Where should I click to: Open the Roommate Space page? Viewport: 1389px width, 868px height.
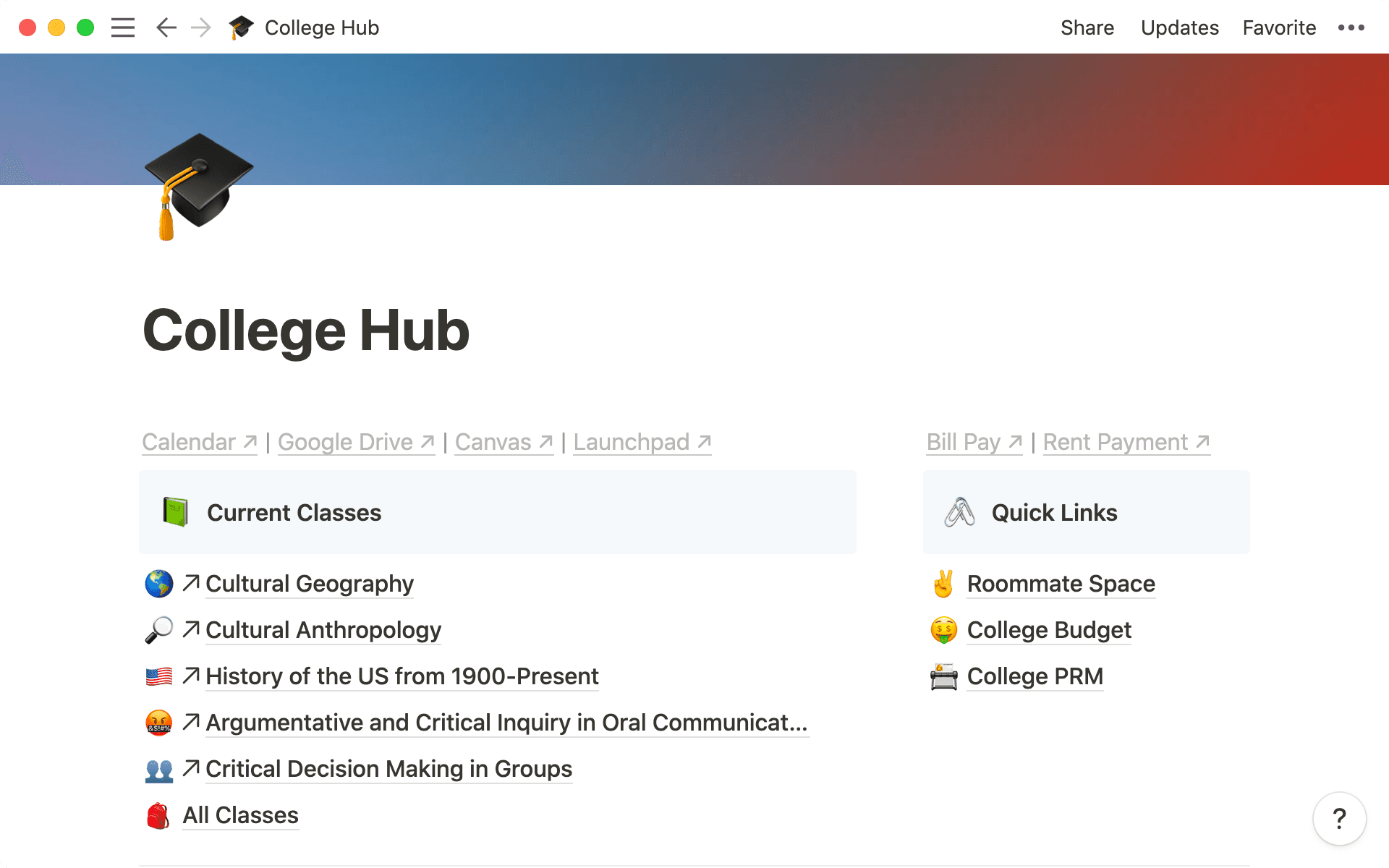tap(1061, 584)
